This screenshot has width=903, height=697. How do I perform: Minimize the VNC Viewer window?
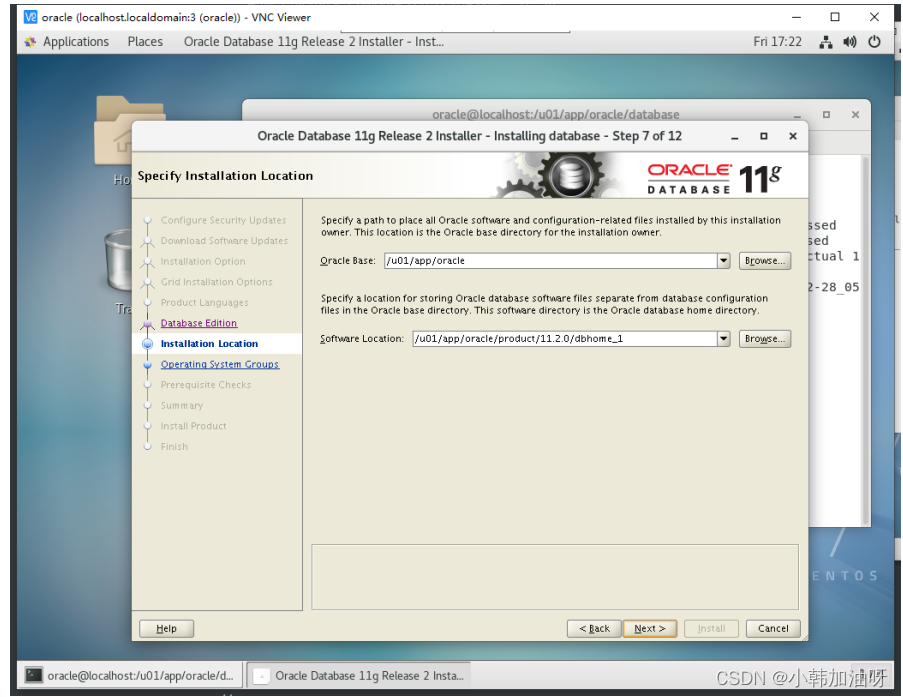tap(796, 17)
